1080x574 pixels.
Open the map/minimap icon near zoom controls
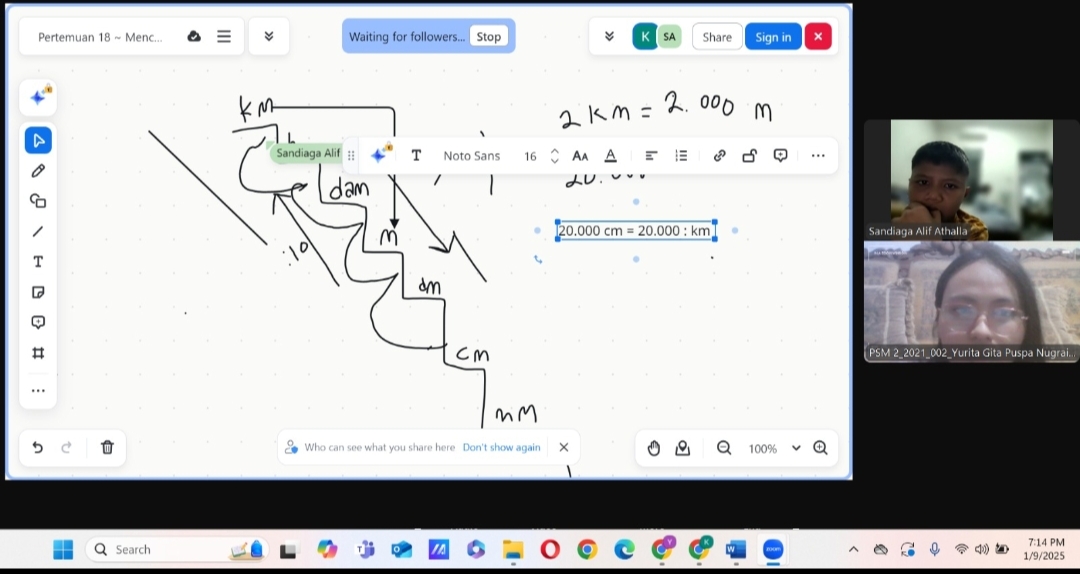(x=683, y=449)
